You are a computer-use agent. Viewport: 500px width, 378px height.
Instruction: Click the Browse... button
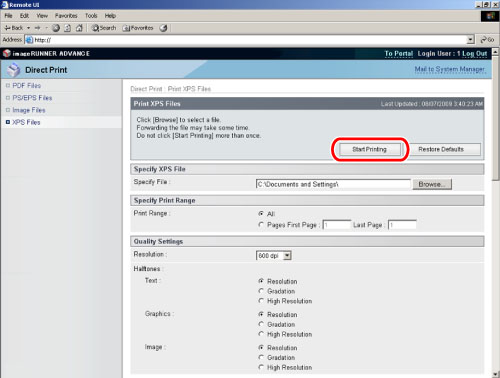click(432, 184)
